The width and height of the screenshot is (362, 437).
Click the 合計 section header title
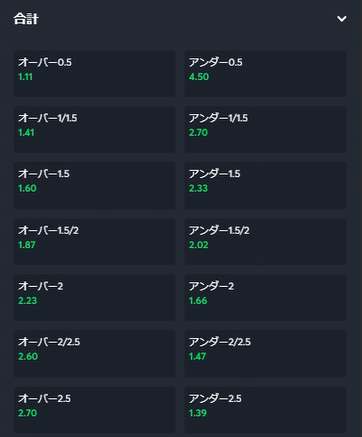pyautogui.click(x=26, y=19)
